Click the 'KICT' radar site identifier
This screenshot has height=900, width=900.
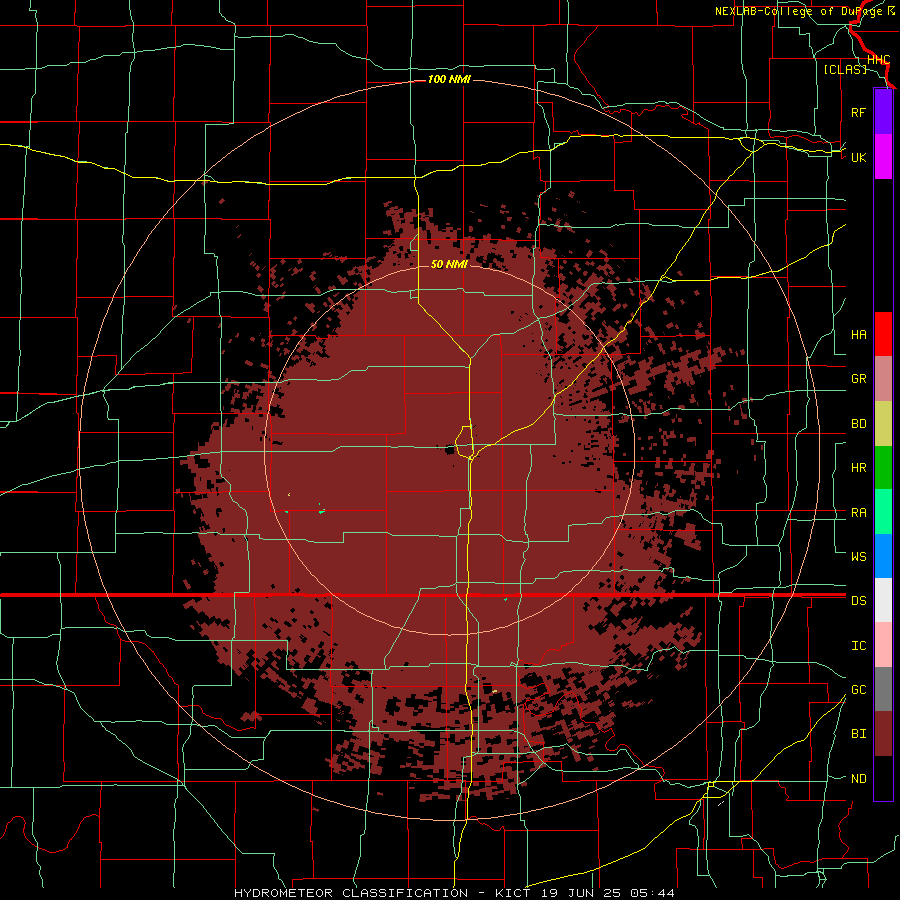click(515, 893)
